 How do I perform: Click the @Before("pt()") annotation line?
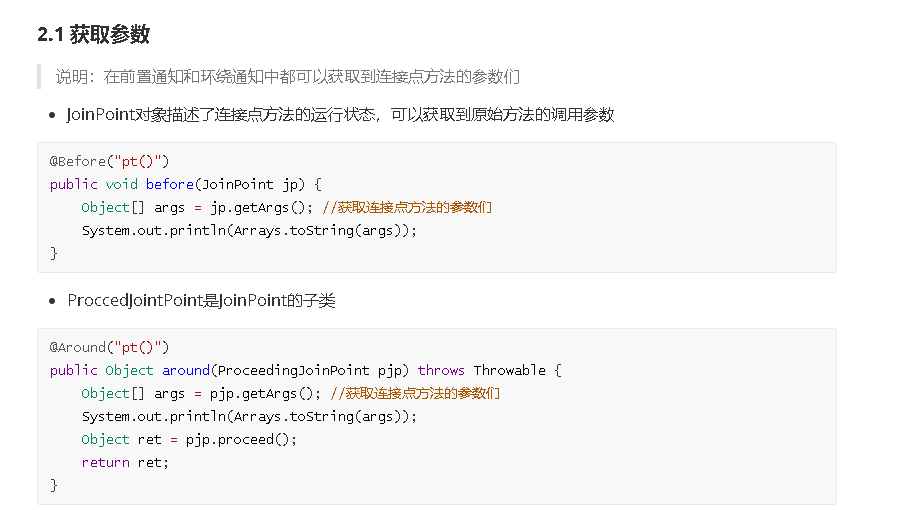[x=109, y=161]
